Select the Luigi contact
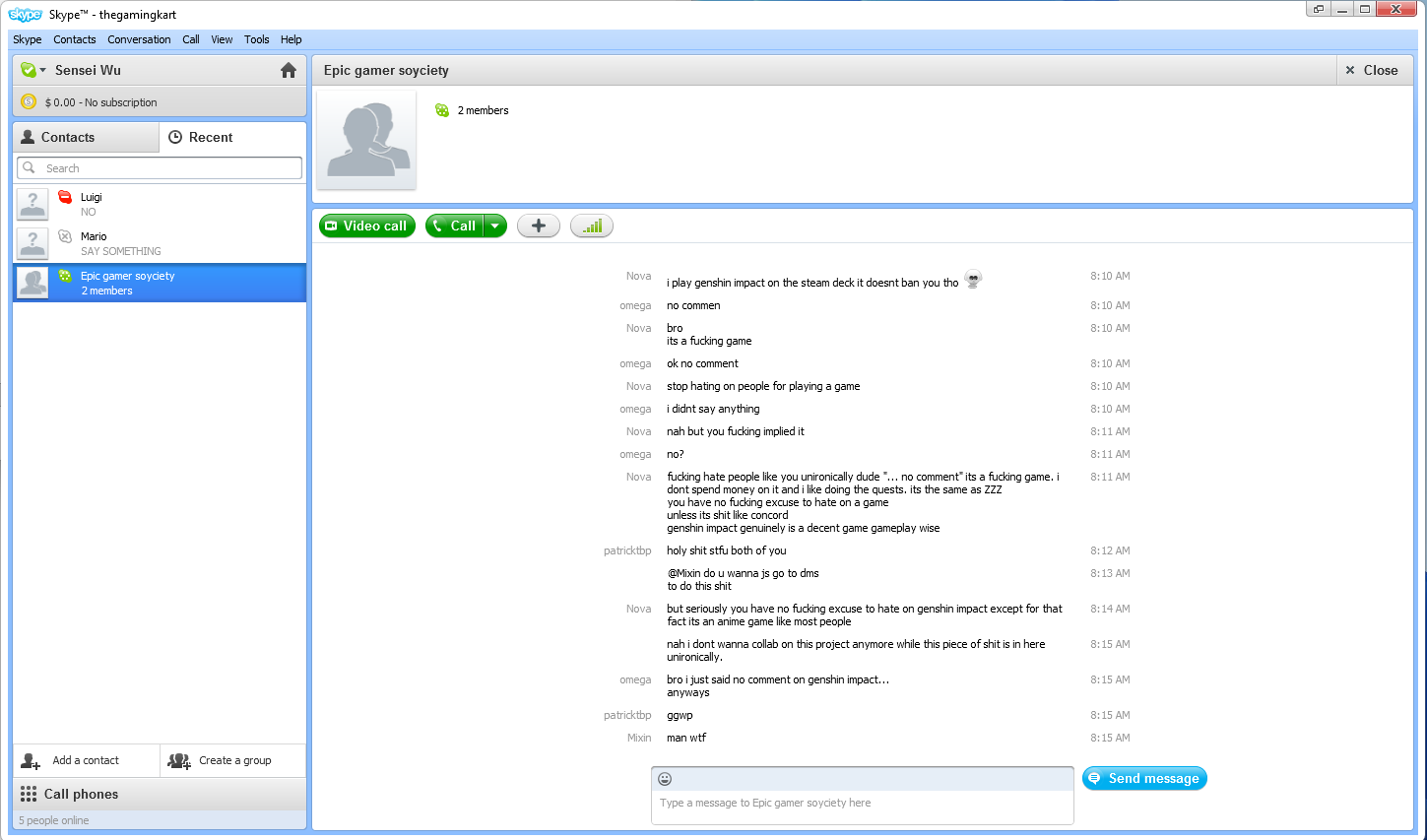1427x840 pixels. (160, 204)
